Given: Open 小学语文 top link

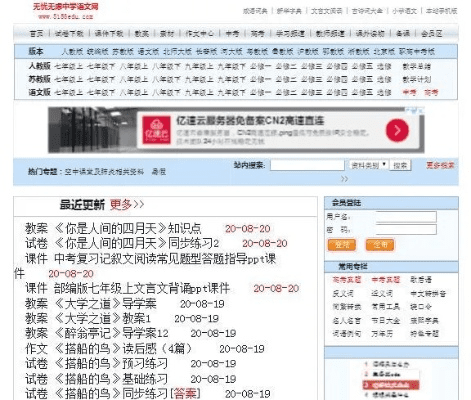Looking at the screenshot, I should click(x=404, y=11).
